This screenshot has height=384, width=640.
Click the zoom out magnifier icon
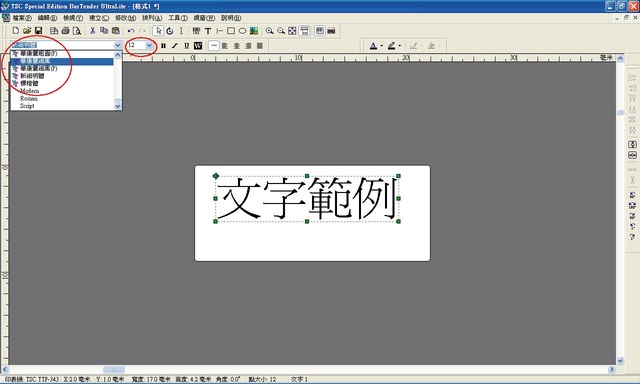281,31
